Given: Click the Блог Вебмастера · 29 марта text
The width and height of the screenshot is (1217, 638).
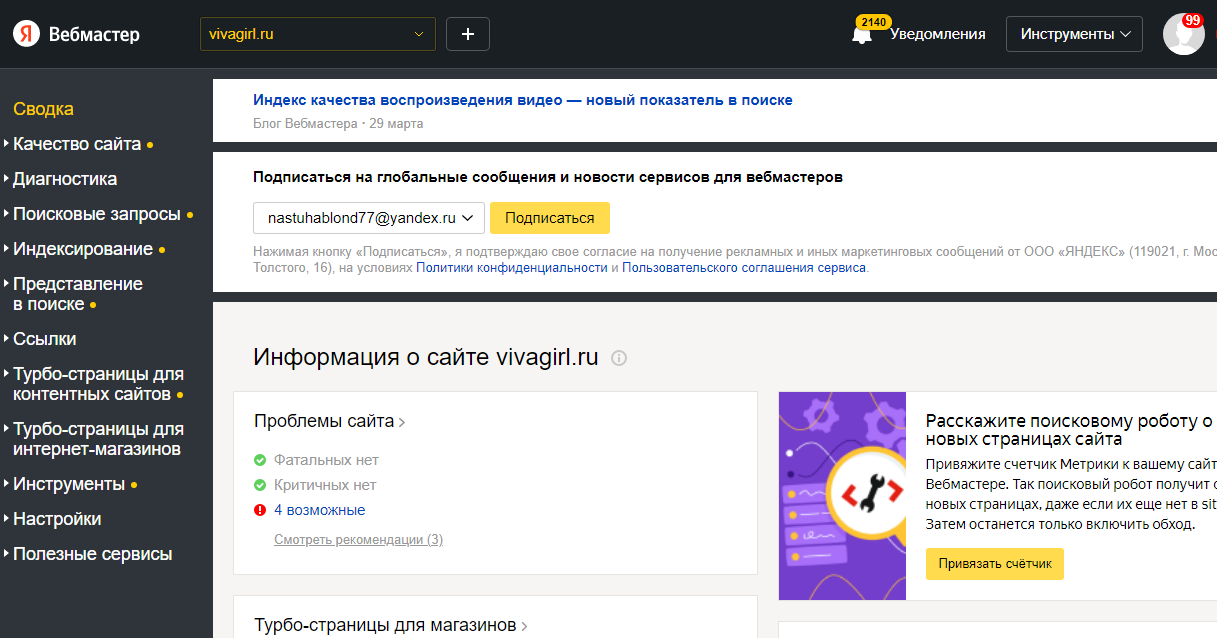Looking at the screenshot, I should pos(338,124).
